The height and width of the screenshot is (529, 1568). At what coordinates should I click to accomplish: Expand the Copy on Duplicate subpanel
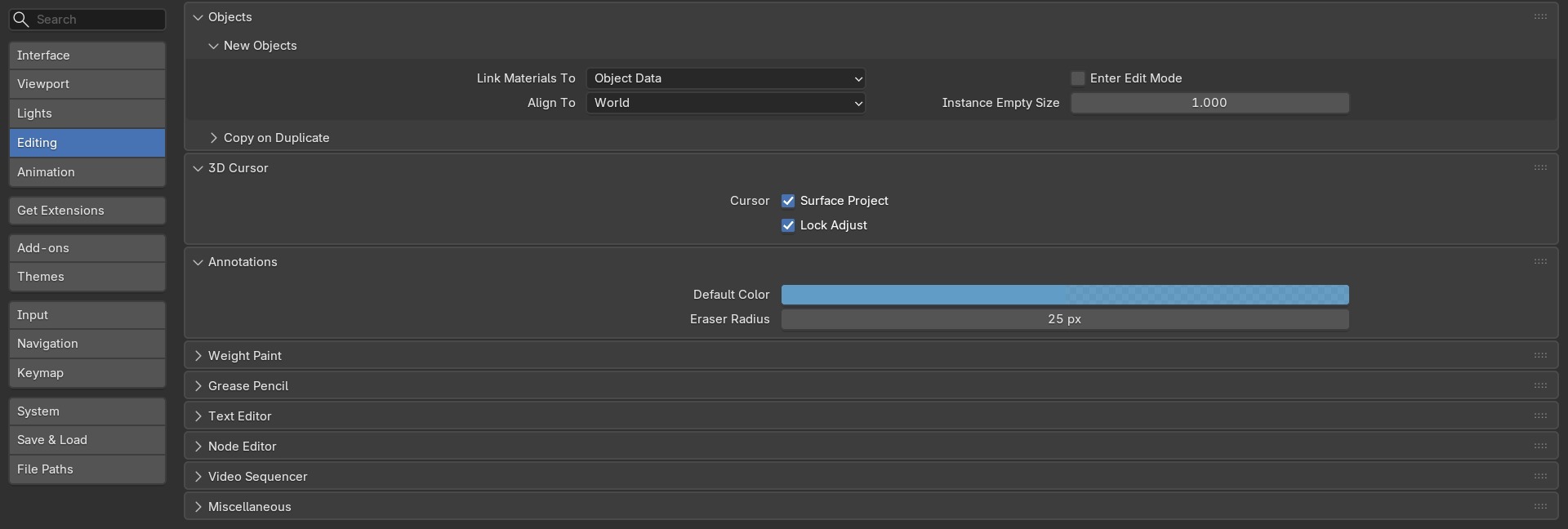[x=213, y=138]
